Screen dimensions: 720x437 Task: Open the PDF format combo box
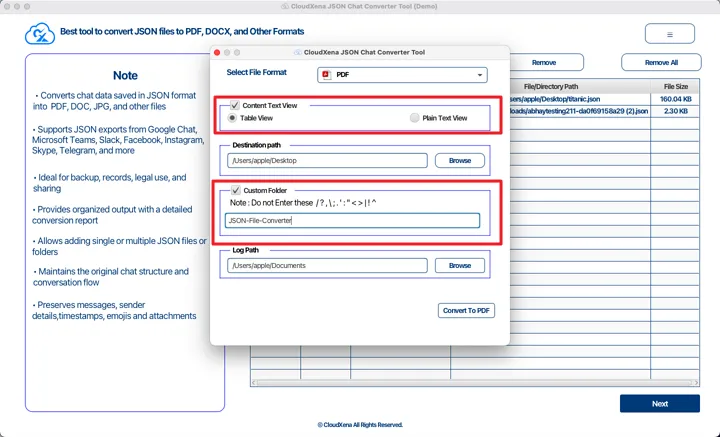(x=401, y=75)
